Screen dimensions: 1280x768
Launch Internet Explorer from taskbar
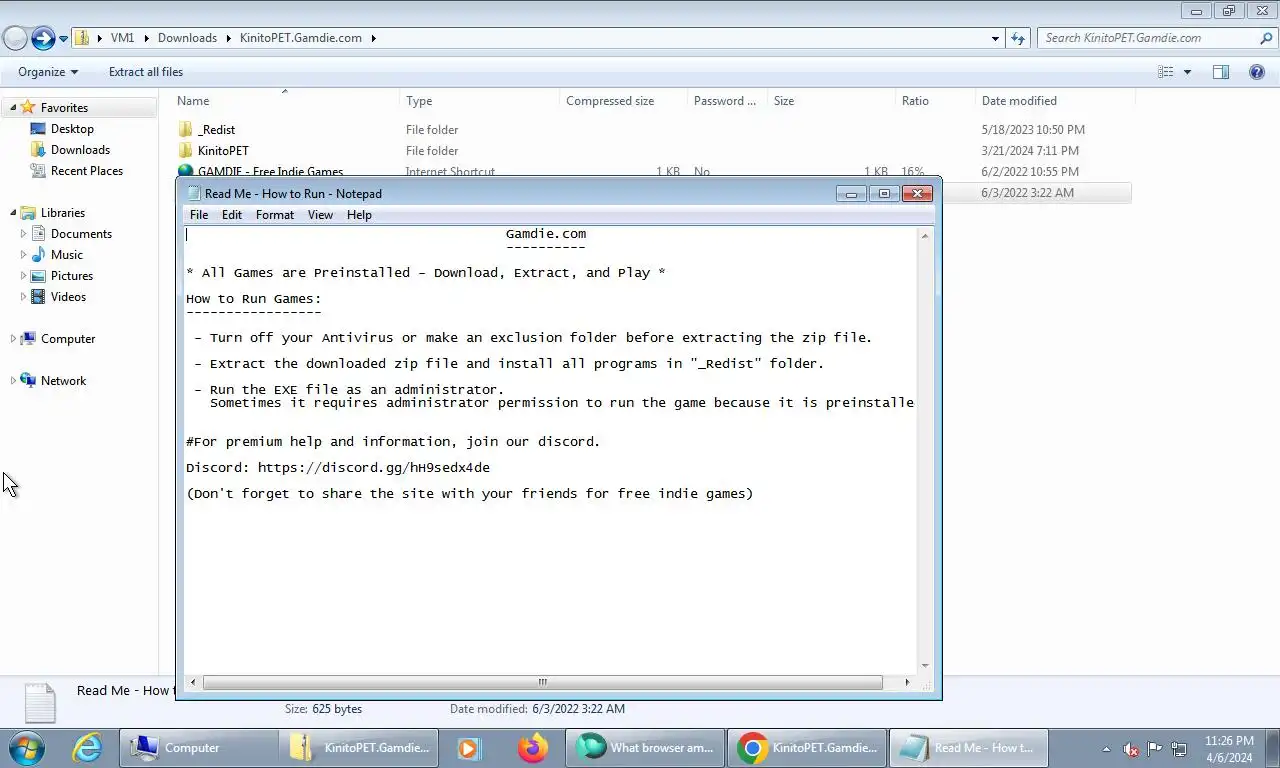pos(87,747)
